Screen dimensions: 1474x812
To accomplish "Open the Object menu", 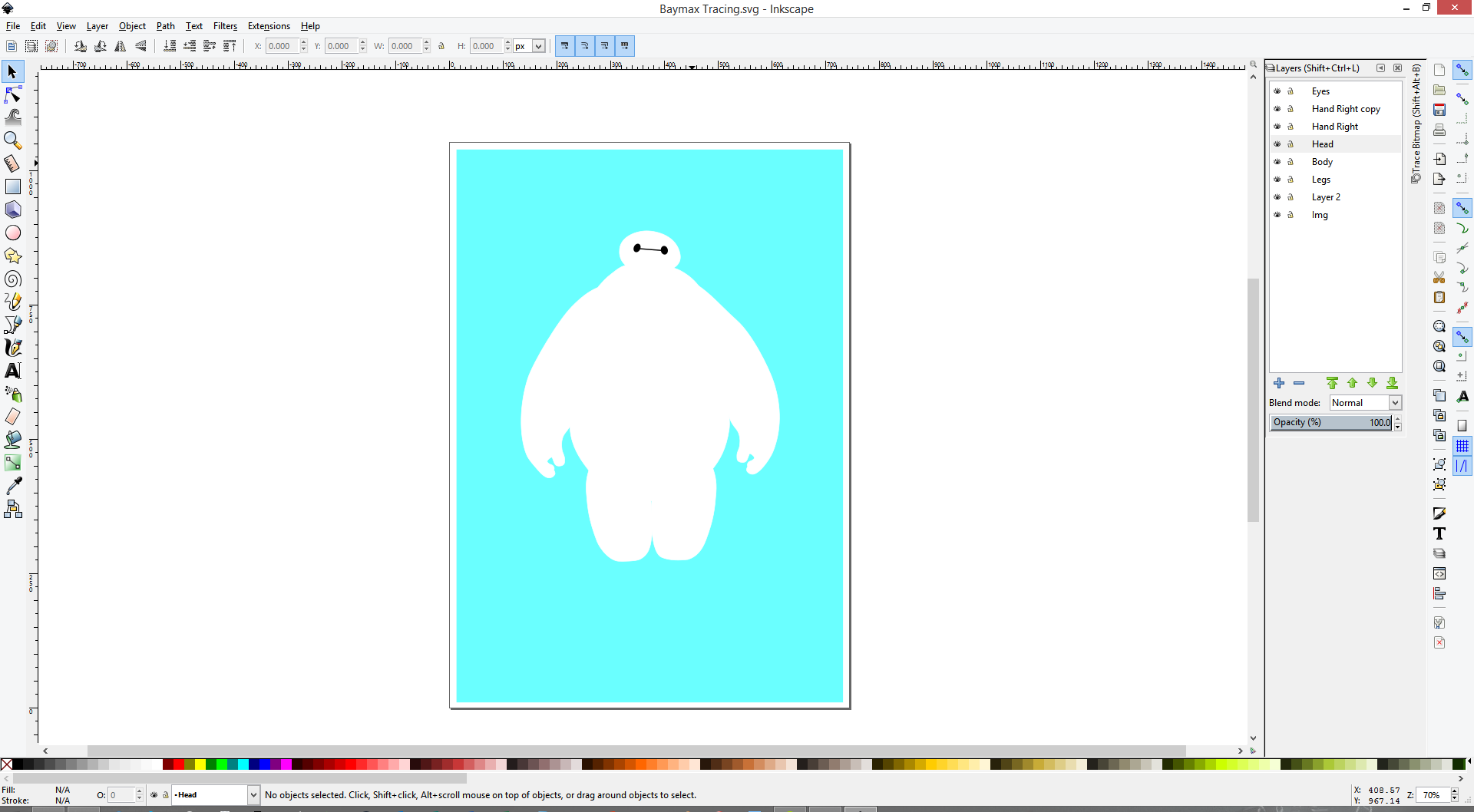I will click(132, 26).
